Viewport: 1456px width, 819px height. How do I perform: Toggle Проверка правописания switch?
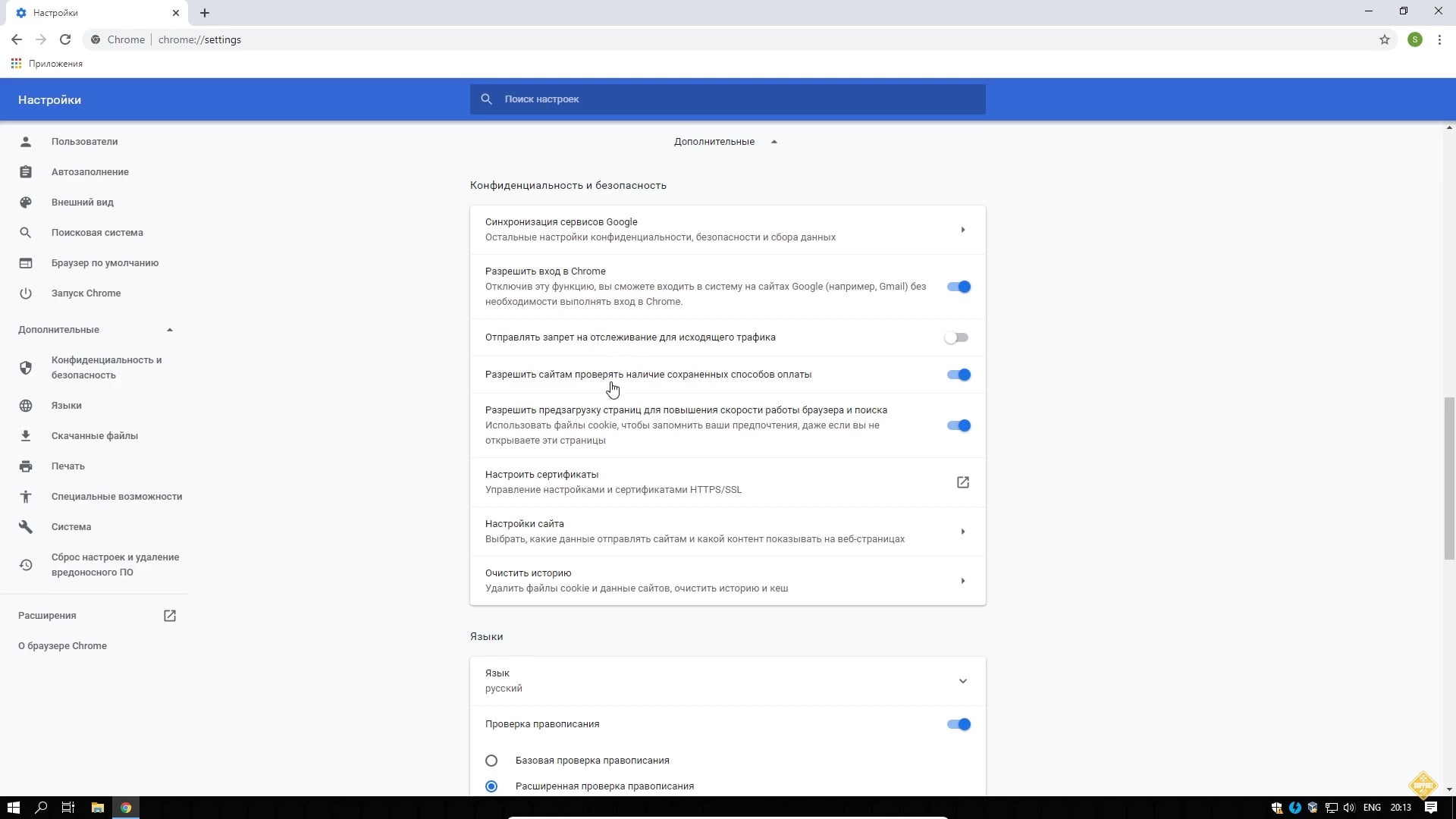click(x=959, y=724)
